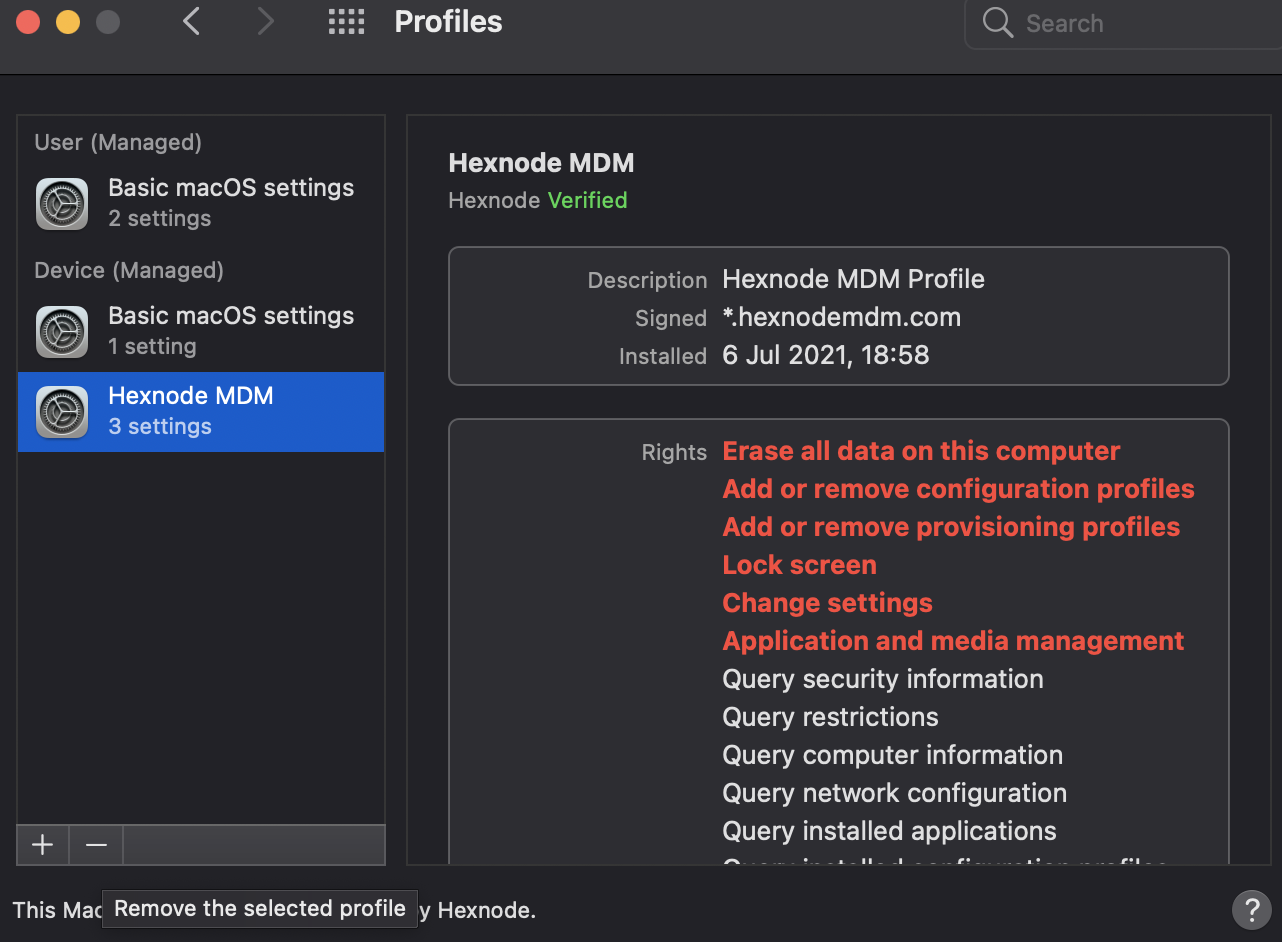Remove the selected profile with the minus button
Image resolution: width=1282 pixels, height=942 pixels.
[x=96, y=845]
